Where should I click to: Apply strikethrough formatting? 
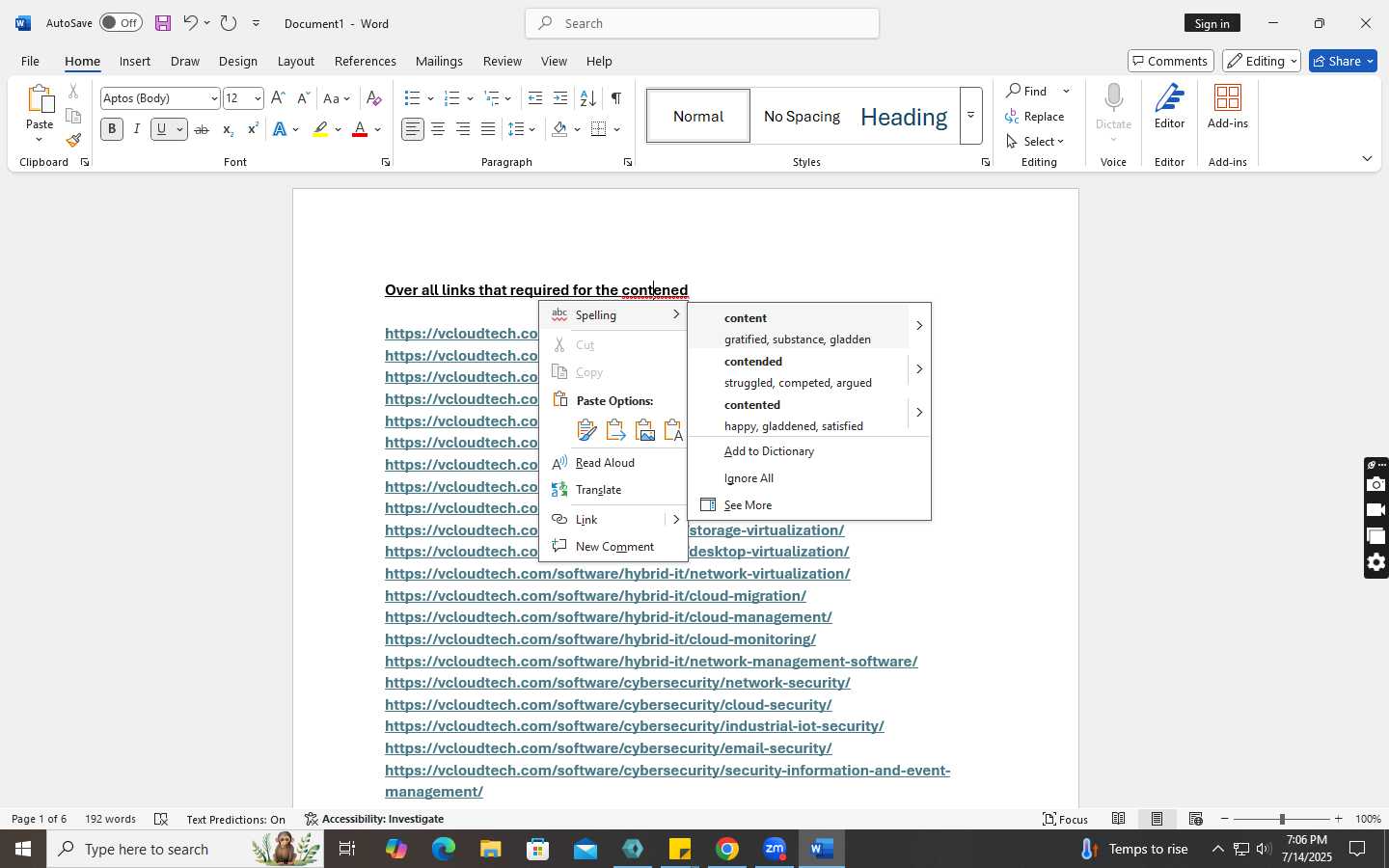coord(201,129)
